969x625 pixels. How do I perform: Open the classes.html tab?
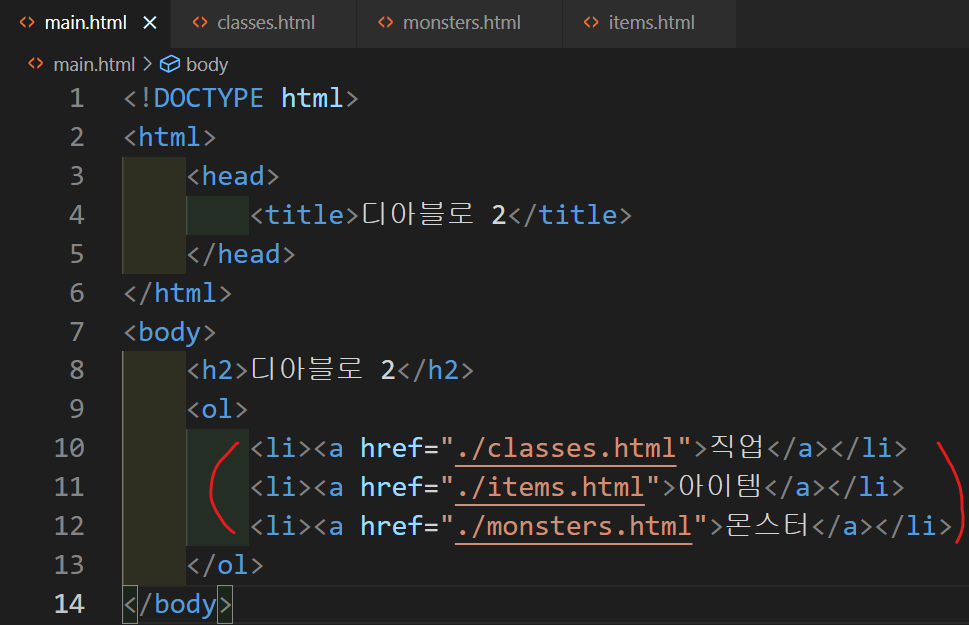click(x=266, y=23)
